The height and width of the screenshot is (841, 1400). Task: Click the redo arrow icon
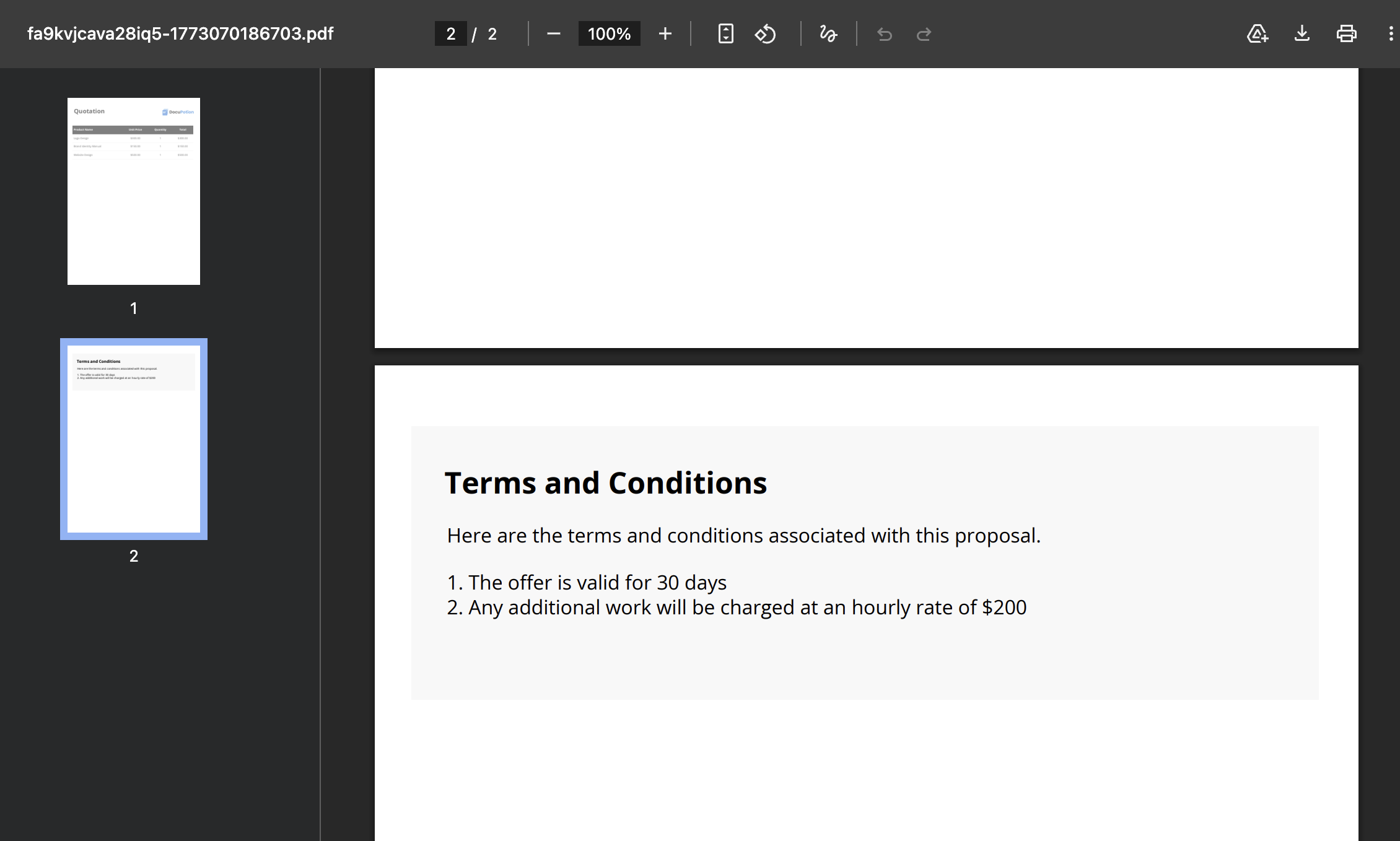click(924, 34)
